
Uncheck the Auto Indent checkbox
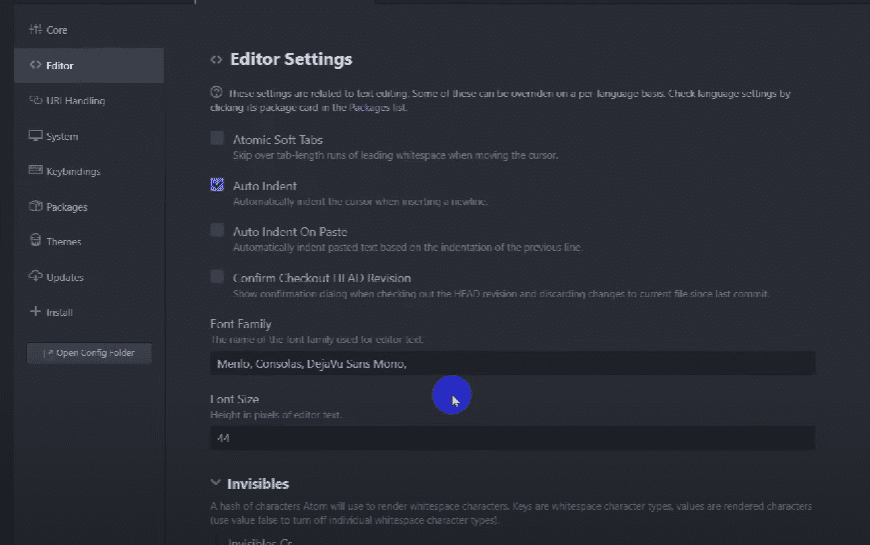pos(217,185)
